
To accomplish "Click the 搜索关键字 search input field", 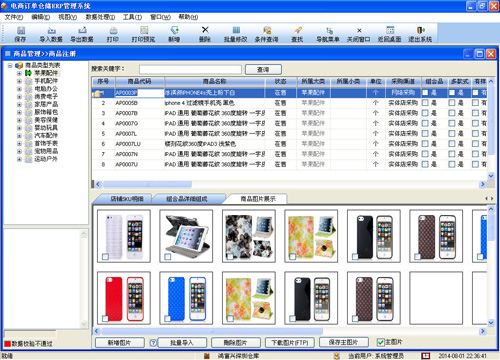I will click(x=190, y=69).
